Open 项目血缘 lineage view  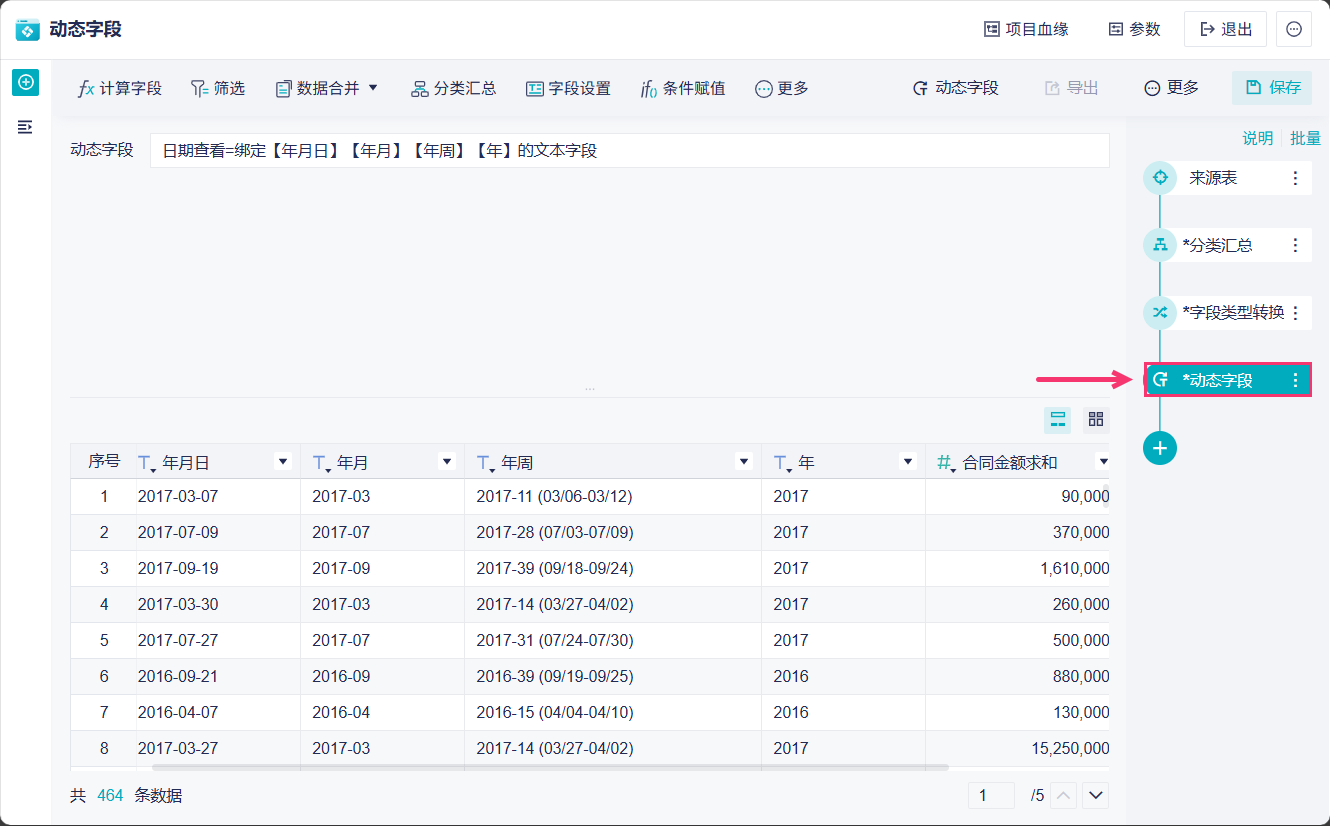[x=1026, y=29]
